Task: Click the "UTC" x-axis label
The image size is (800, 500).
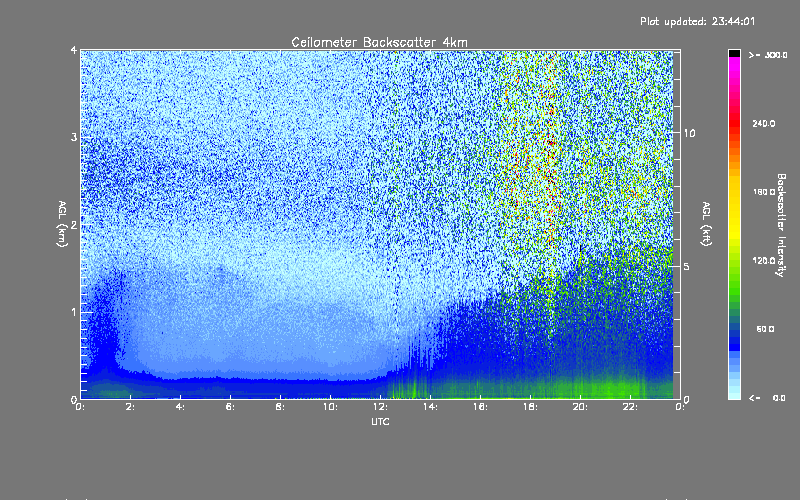Action: pos(380,421)
